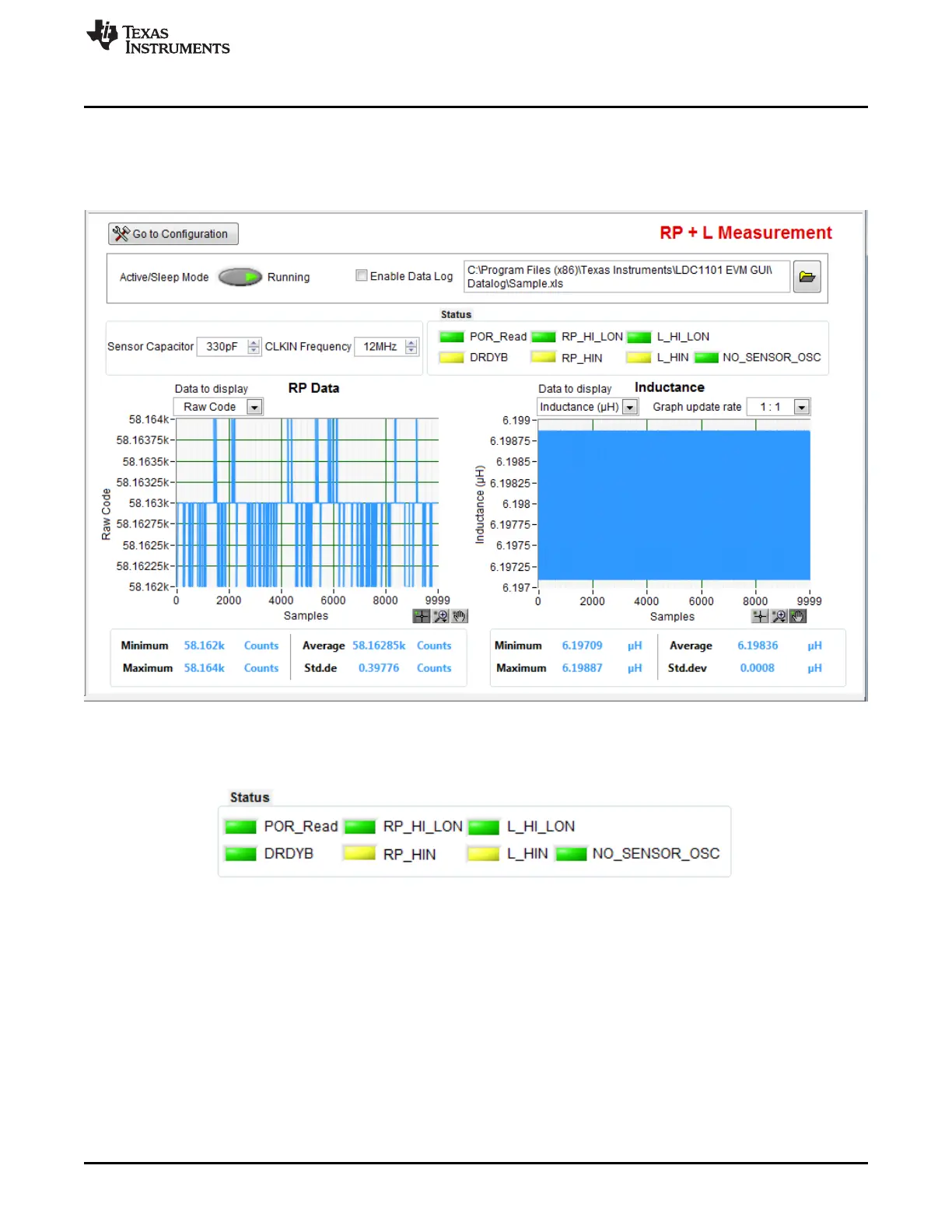Open the data log folder browse icon
The height and width of the screenshot is (1232, 952).
click(807, 277)
